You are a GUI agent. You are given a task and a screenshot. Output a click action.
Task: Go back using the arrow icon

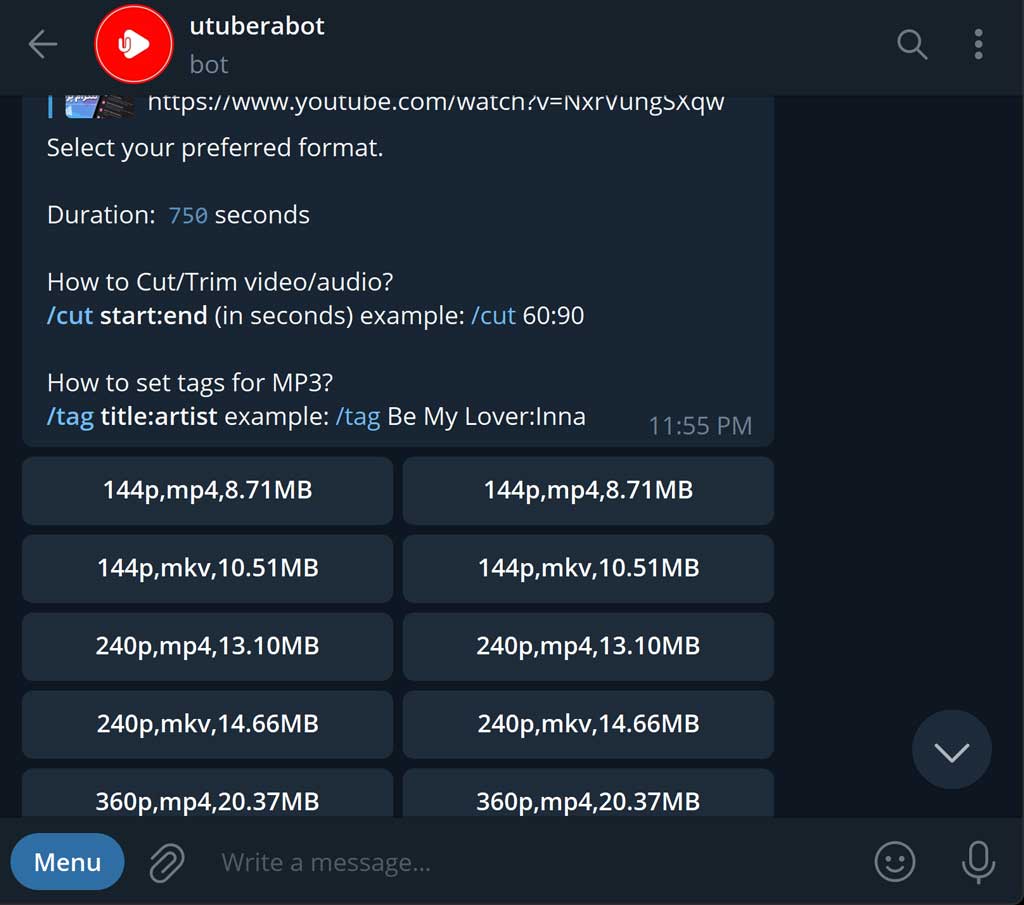[x=43, y=44]
